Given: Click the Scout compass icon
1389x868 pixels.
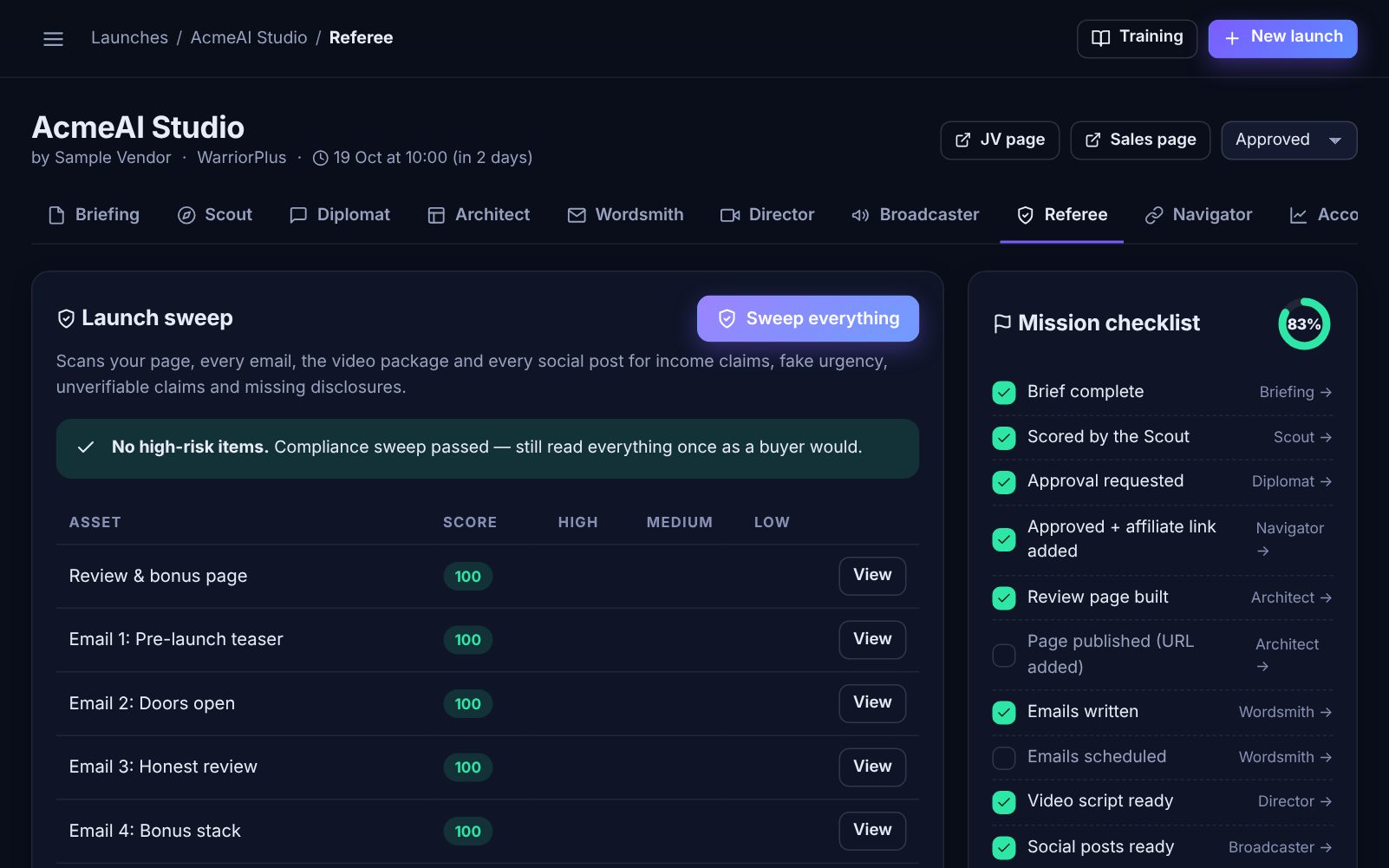Looking at the screenshot, I should click(186, 215).
